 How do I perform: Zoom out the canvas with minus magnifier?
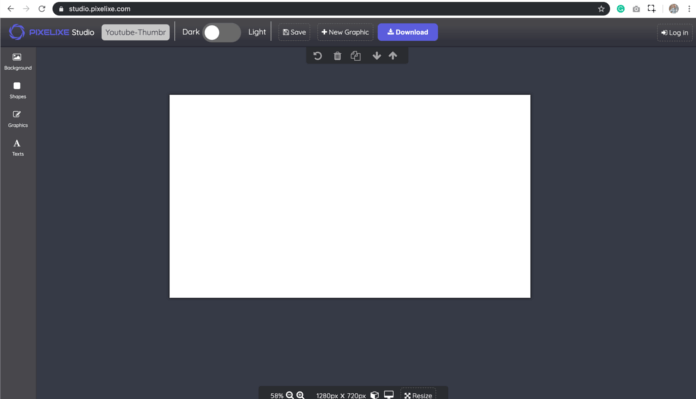290,395
